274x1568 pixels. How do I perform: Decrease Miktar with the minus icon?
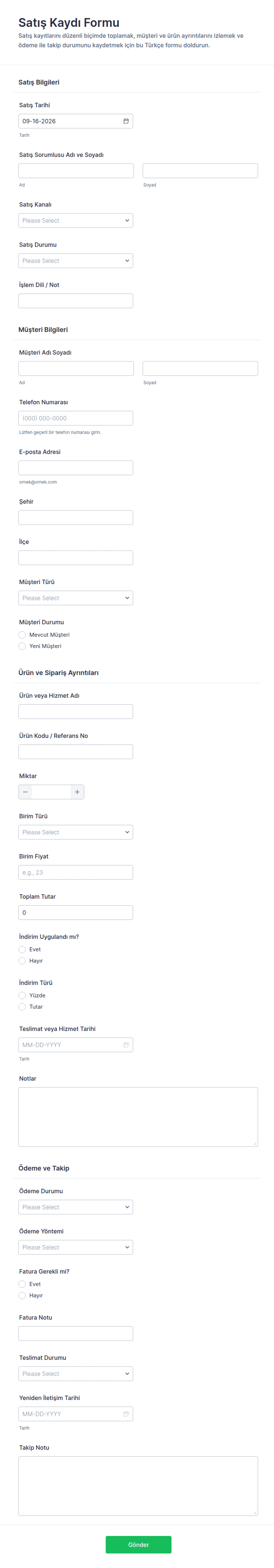(x=25, y=792)
